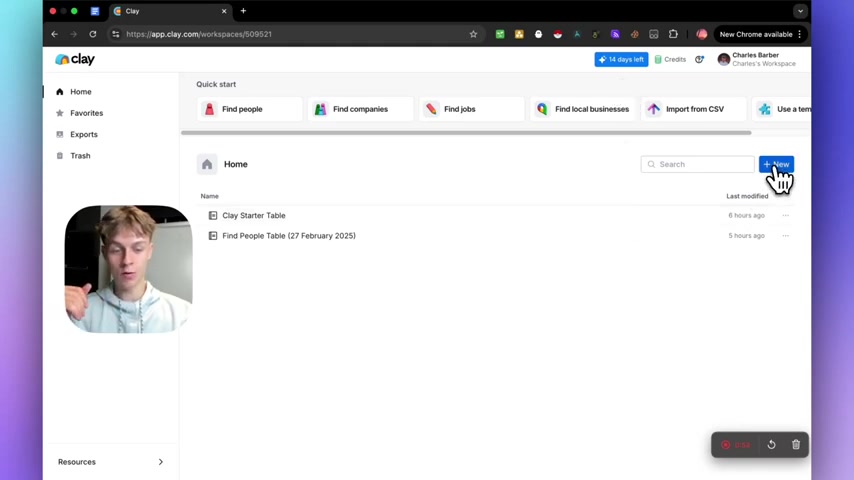Sort by Last modified column

(x=747, y=196)
